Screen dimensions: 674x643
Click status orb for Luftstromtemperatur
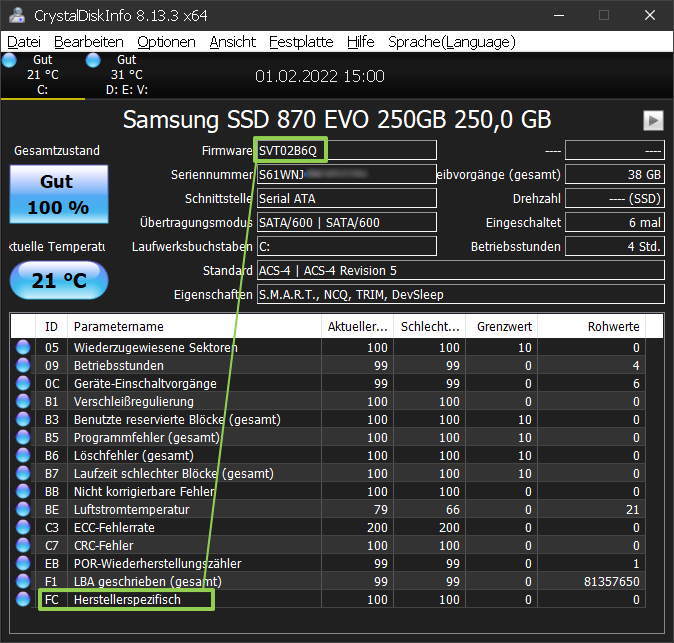point(23,510)
